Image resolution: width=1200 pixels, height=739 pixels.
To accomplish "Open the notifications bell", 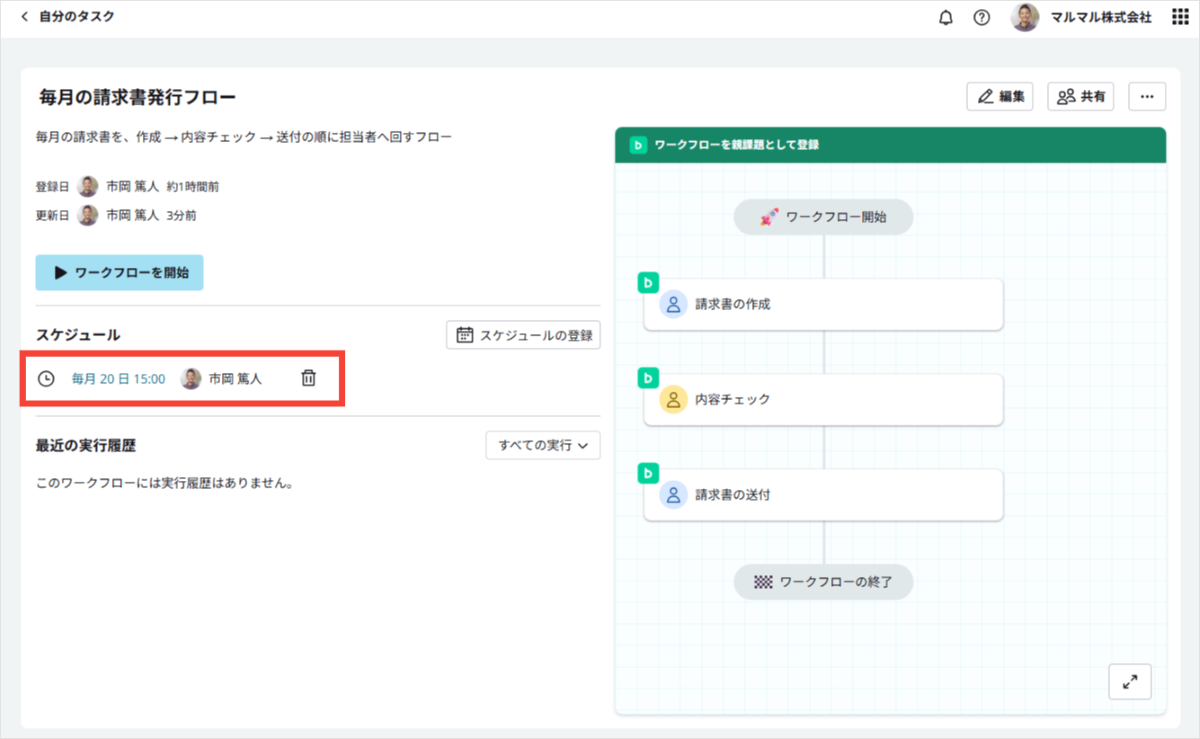I will 946,18.
